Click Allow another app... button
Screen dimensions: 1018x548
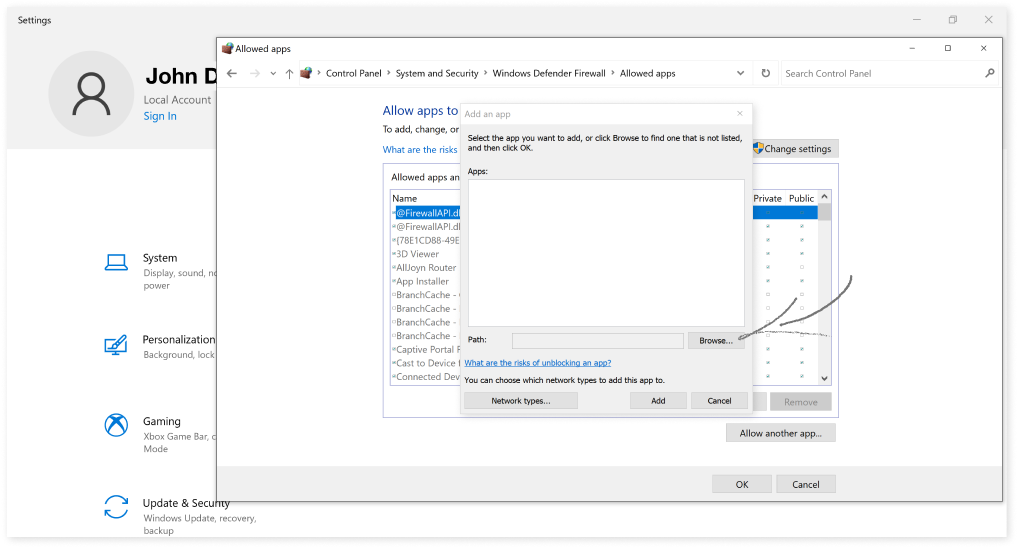coord(780,433)
